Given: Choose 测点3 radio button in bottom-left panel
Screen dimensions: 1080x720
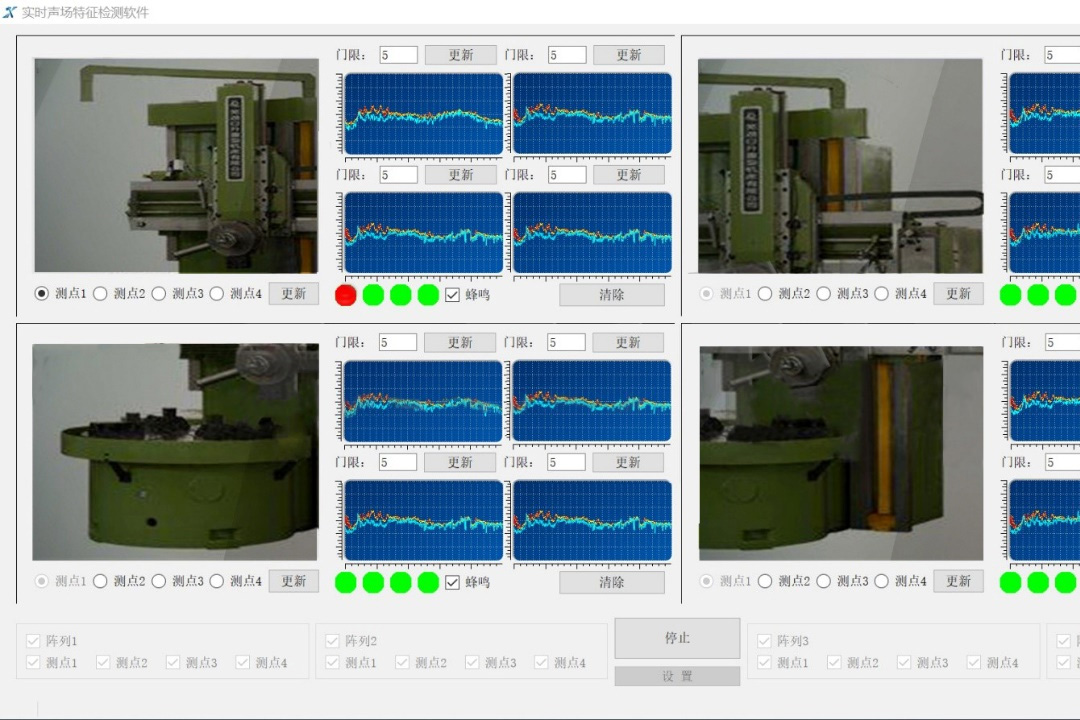Looking at the screenshot, I should point(159,581).
